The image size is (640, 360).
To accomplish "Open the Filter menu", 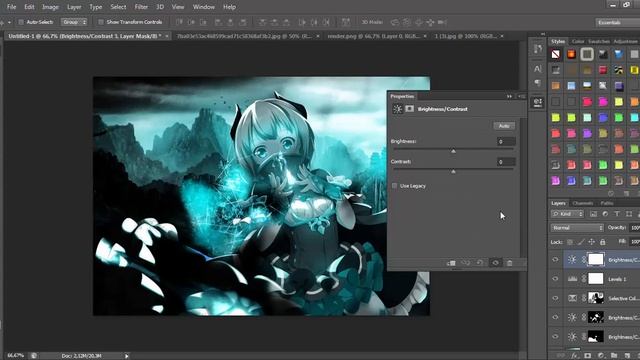I will [141, 7].
